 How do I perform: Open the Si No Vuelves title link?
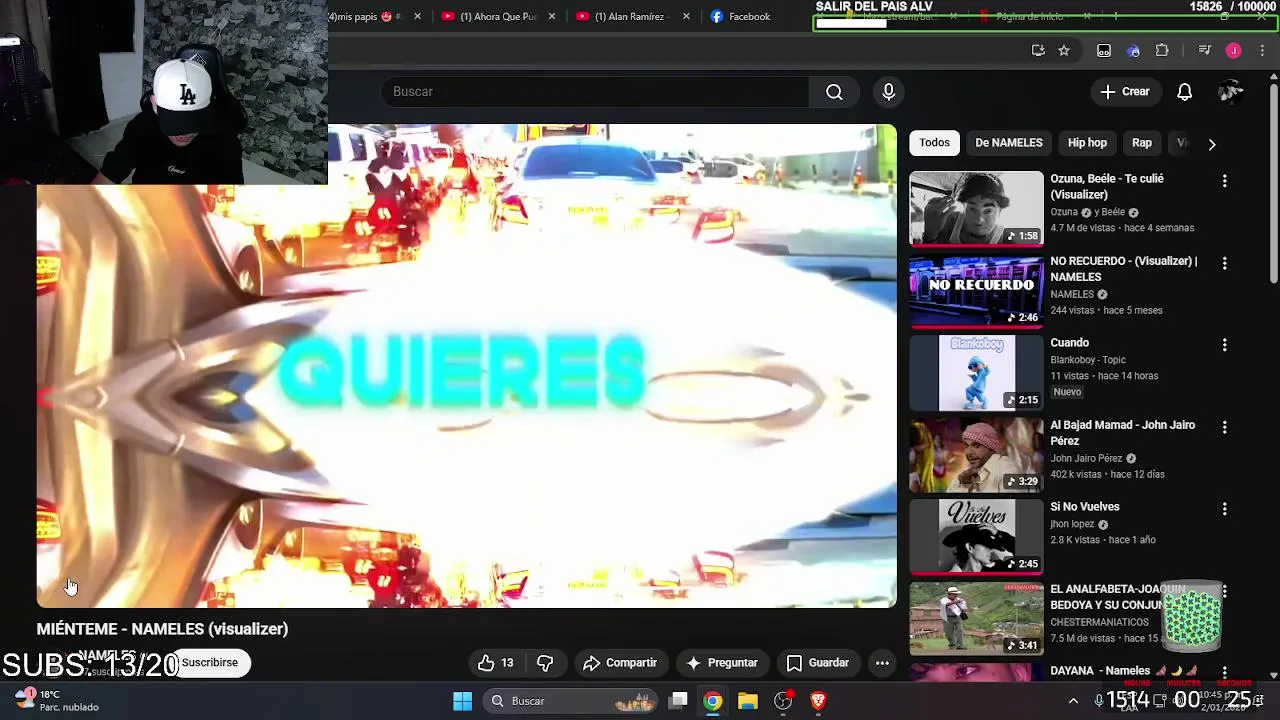[1084, 507]
